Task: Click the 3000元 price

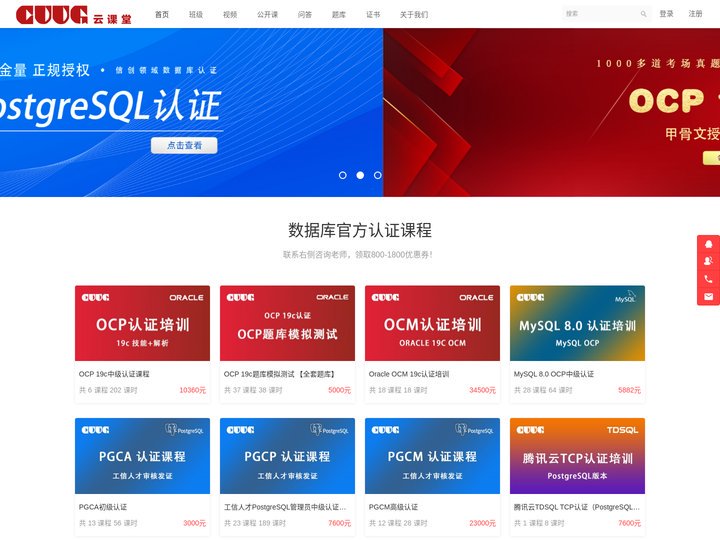Action: pos(194,523)
